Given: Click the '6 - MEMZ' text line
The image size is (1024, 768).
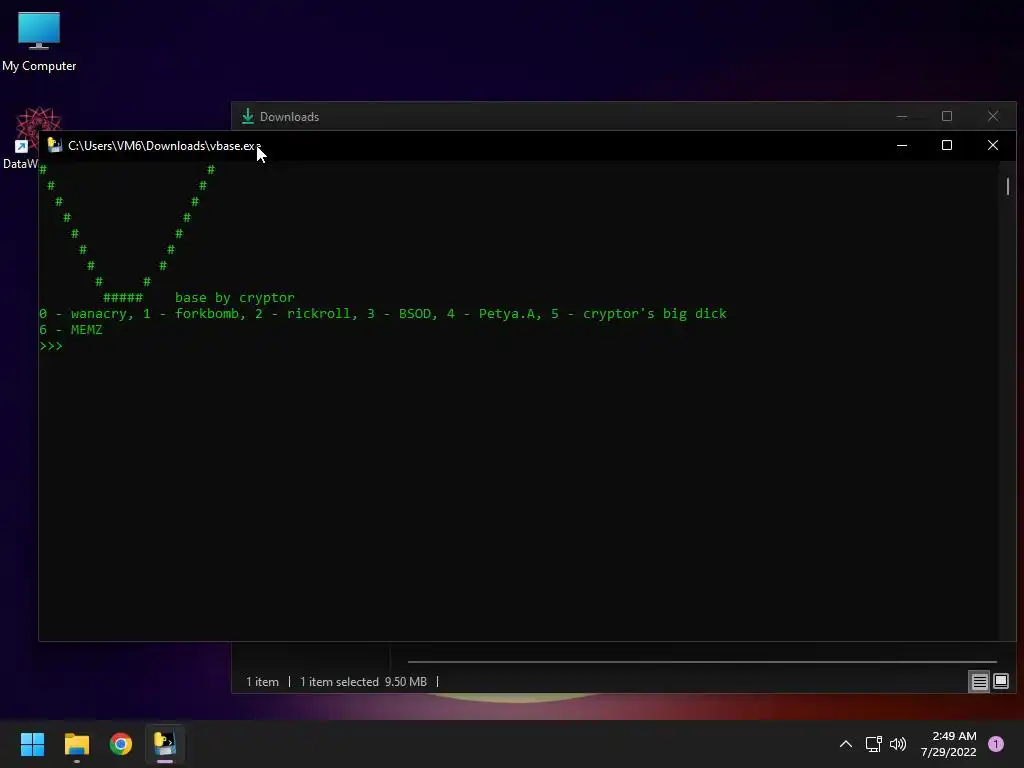Looking at the screenshot, I should point(71,330).
